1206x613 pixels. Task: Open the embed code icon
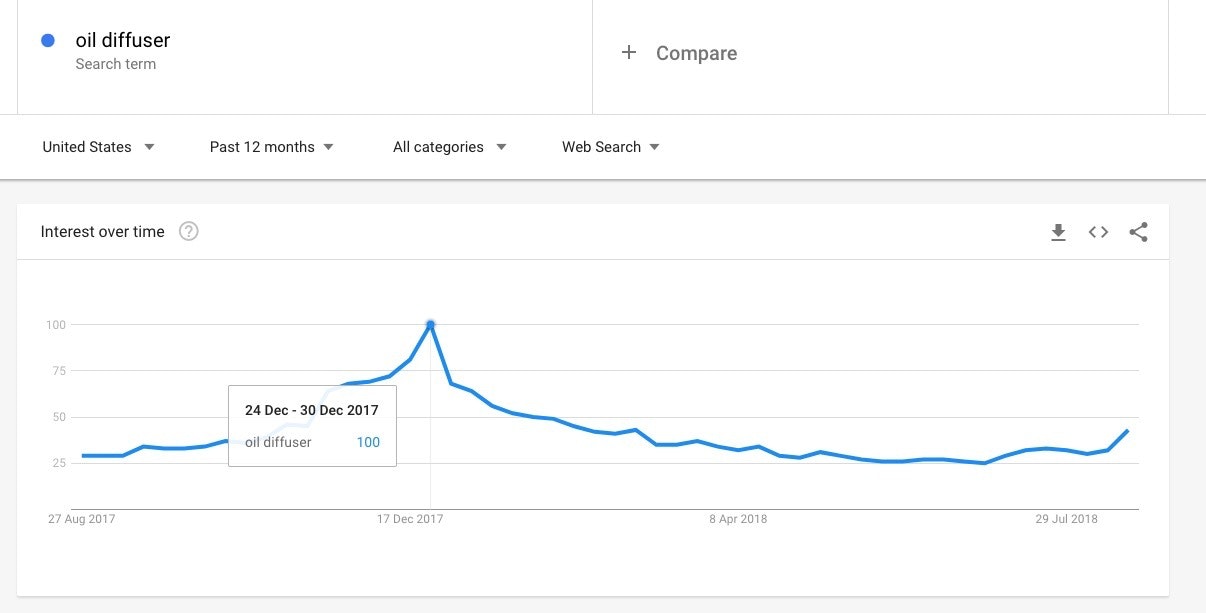coord(1098,232)
